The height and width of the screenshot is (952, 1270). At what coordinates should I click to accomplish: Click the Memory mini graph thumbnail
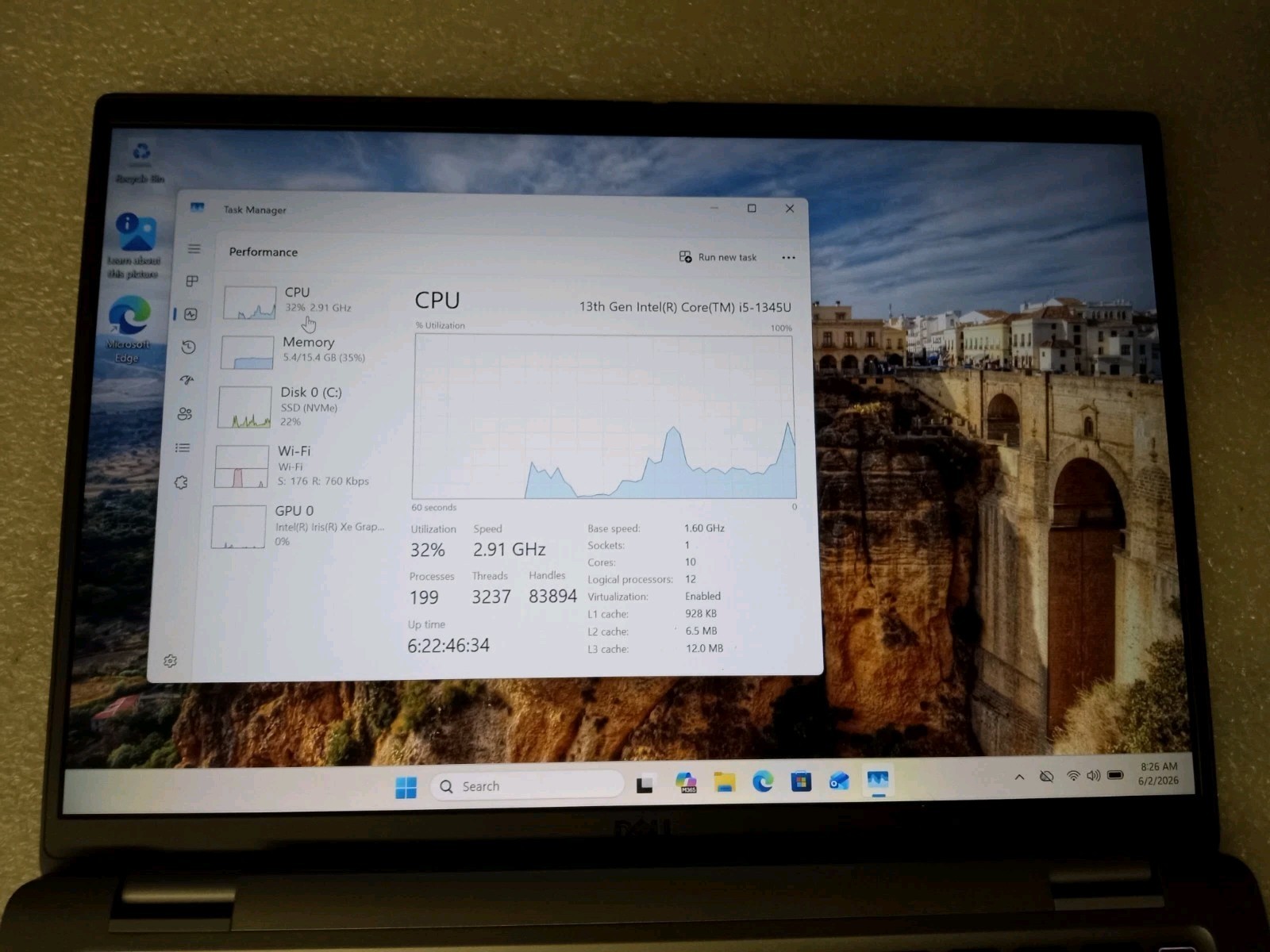tap(247, 352)
